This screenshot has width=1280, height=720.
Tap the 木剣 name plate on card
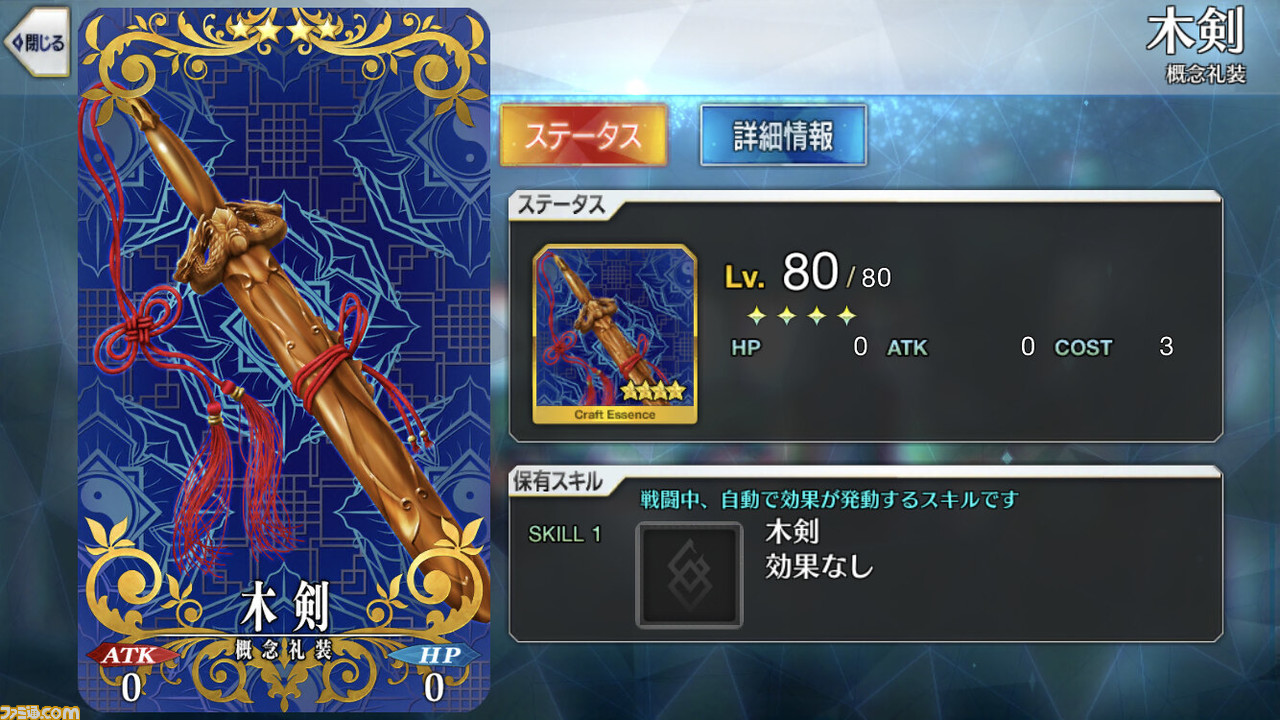(285, 605)
